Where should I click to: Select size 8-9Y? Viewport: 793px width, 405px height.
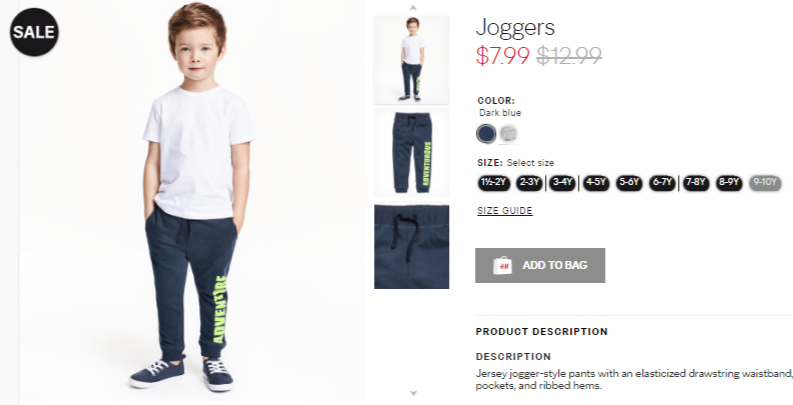[x=729, y=183]
